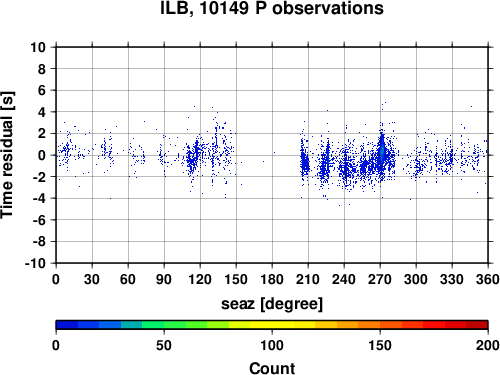
Task: Click the x-axis tick label 270
Action: click(380, 279)
